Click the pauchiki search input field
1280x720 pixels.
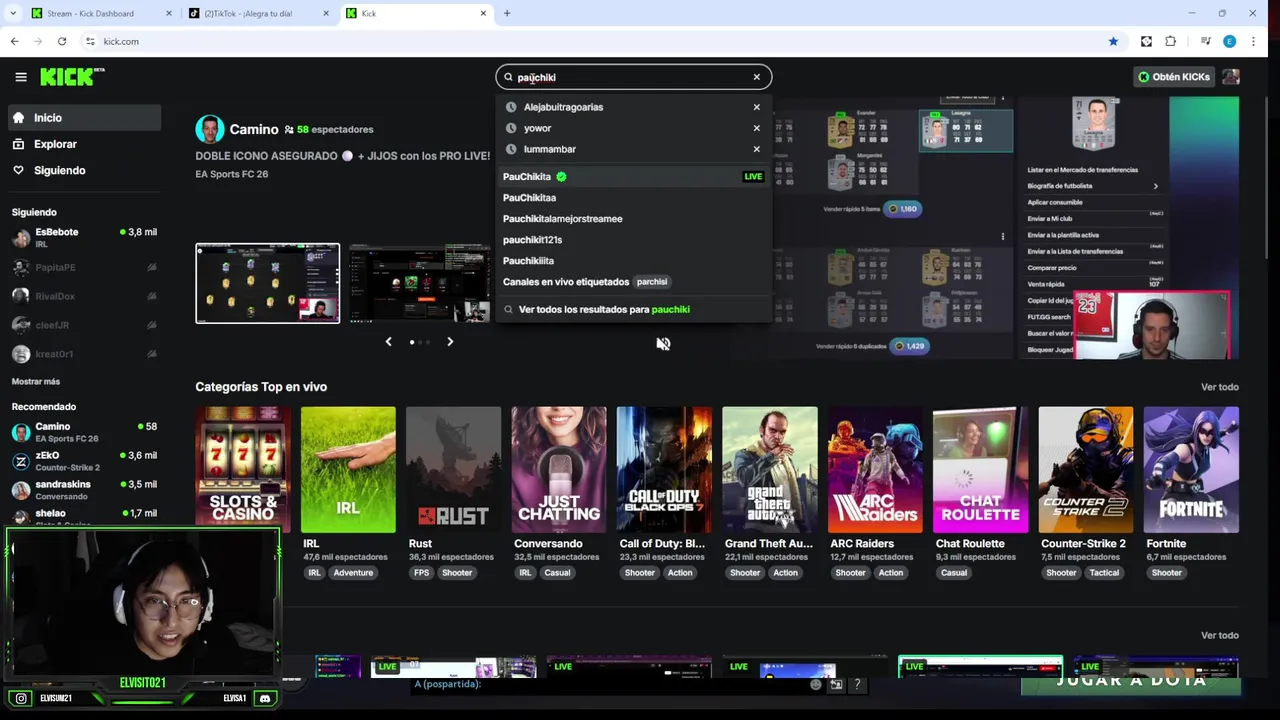tap(632, 77)
